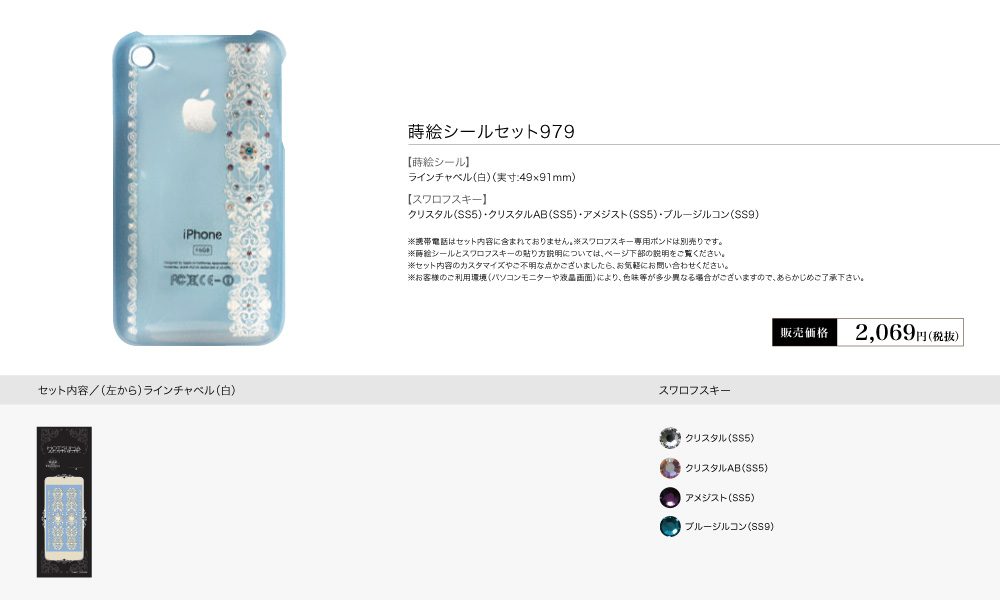
Task: Click the クリスタル(SS5) text label
Action: pos(719,438)
